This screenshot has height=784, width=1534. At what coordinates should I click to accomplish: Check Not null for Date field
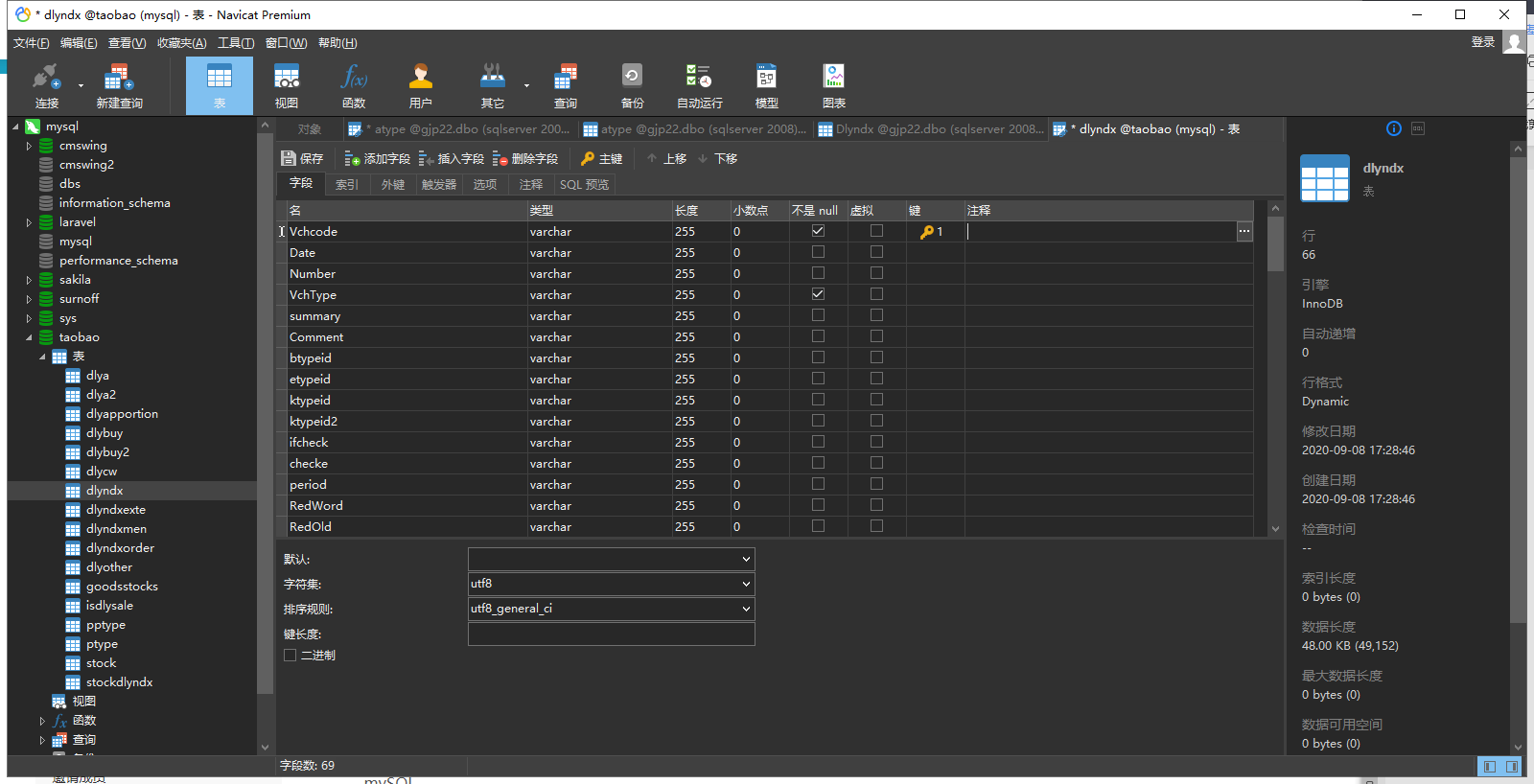click(818, 252)
